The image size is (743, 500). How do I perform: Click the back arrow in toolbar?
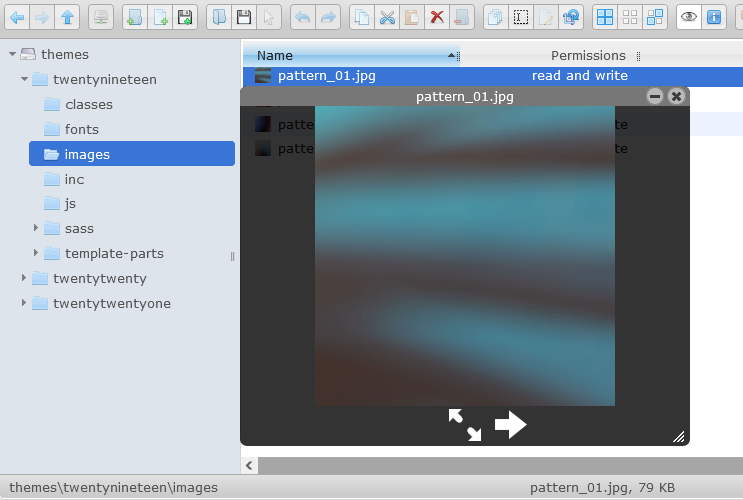[17, 17]
